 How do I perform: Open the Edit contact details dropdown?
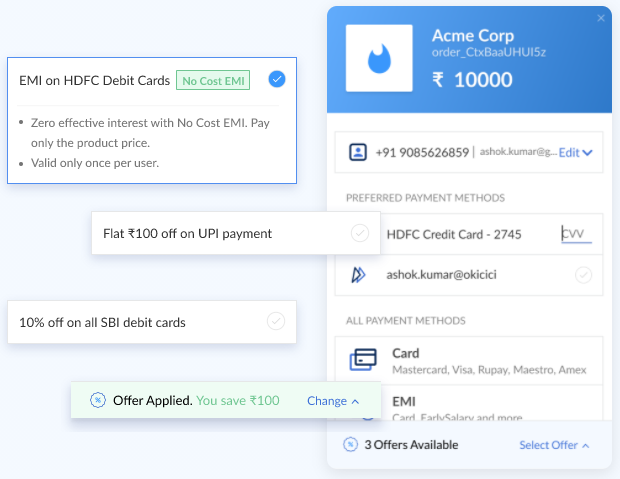point(575,153)
